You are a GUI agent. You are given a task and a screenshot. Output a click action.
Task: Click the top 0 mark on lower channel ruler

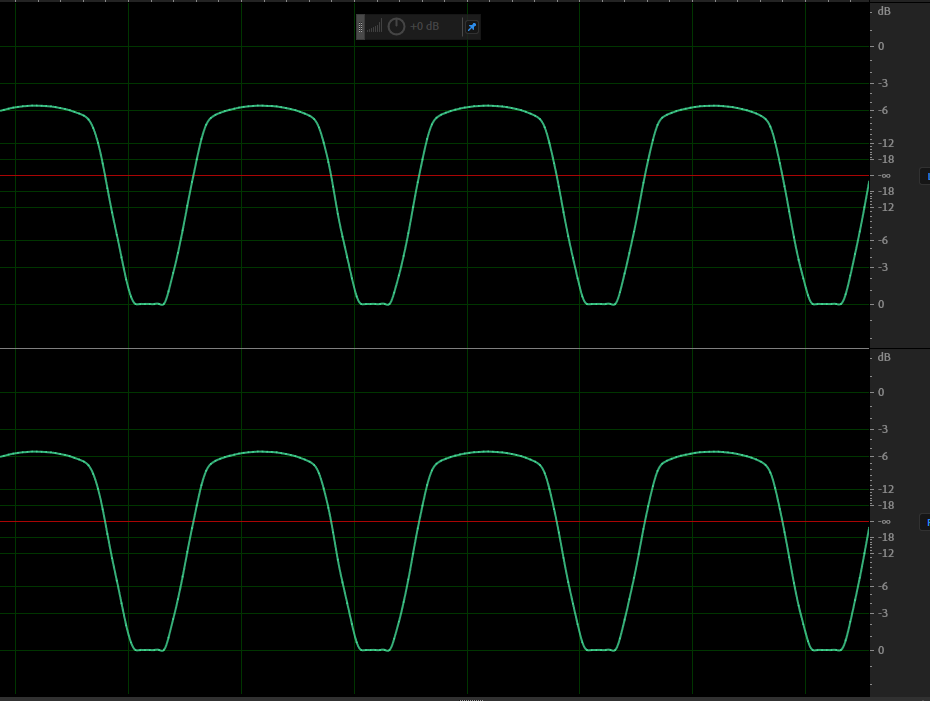pyautogui.click(x=881, y=392)
